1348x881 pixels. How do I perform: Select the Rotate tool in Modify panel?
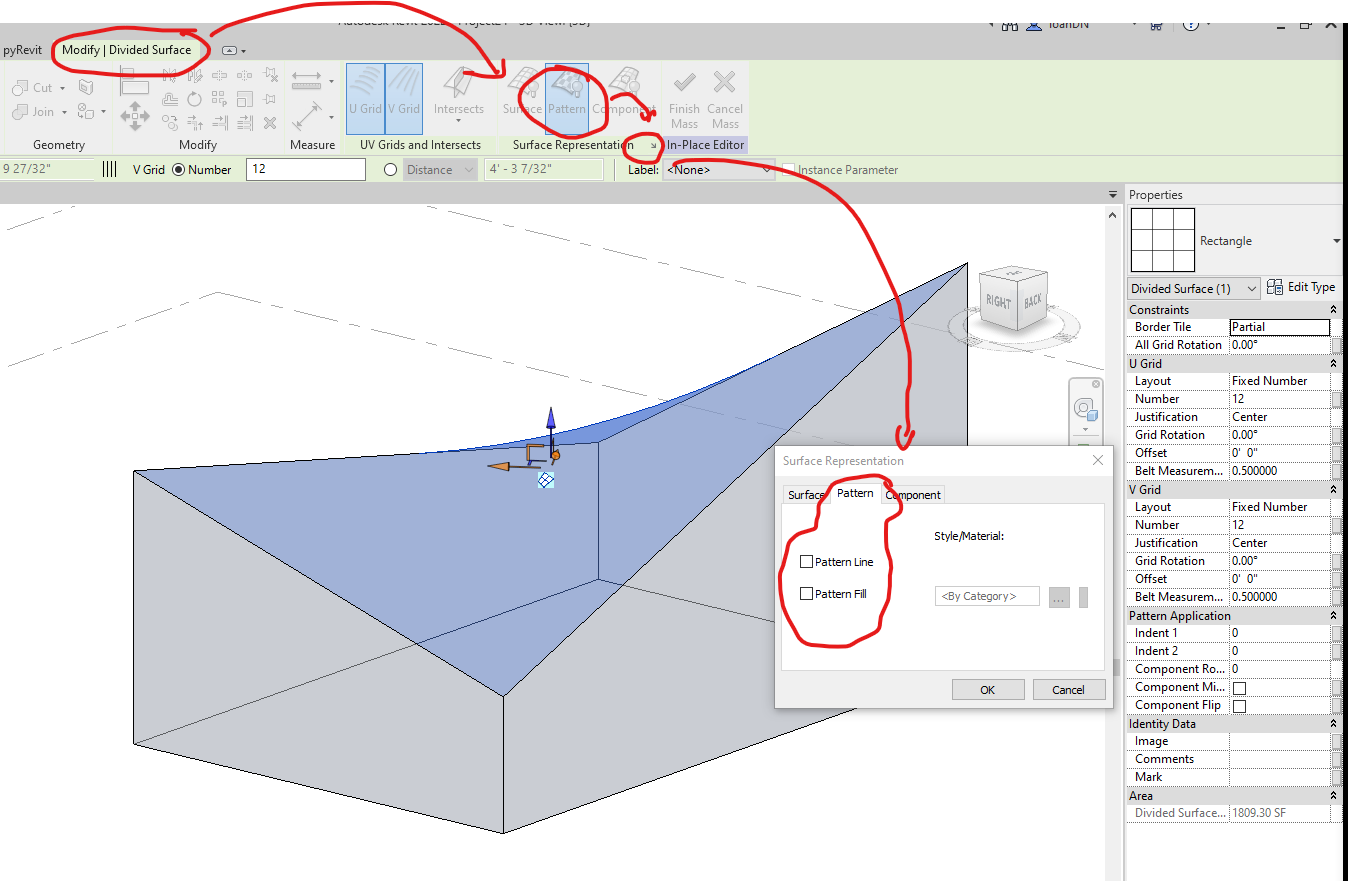pos(194,99)
